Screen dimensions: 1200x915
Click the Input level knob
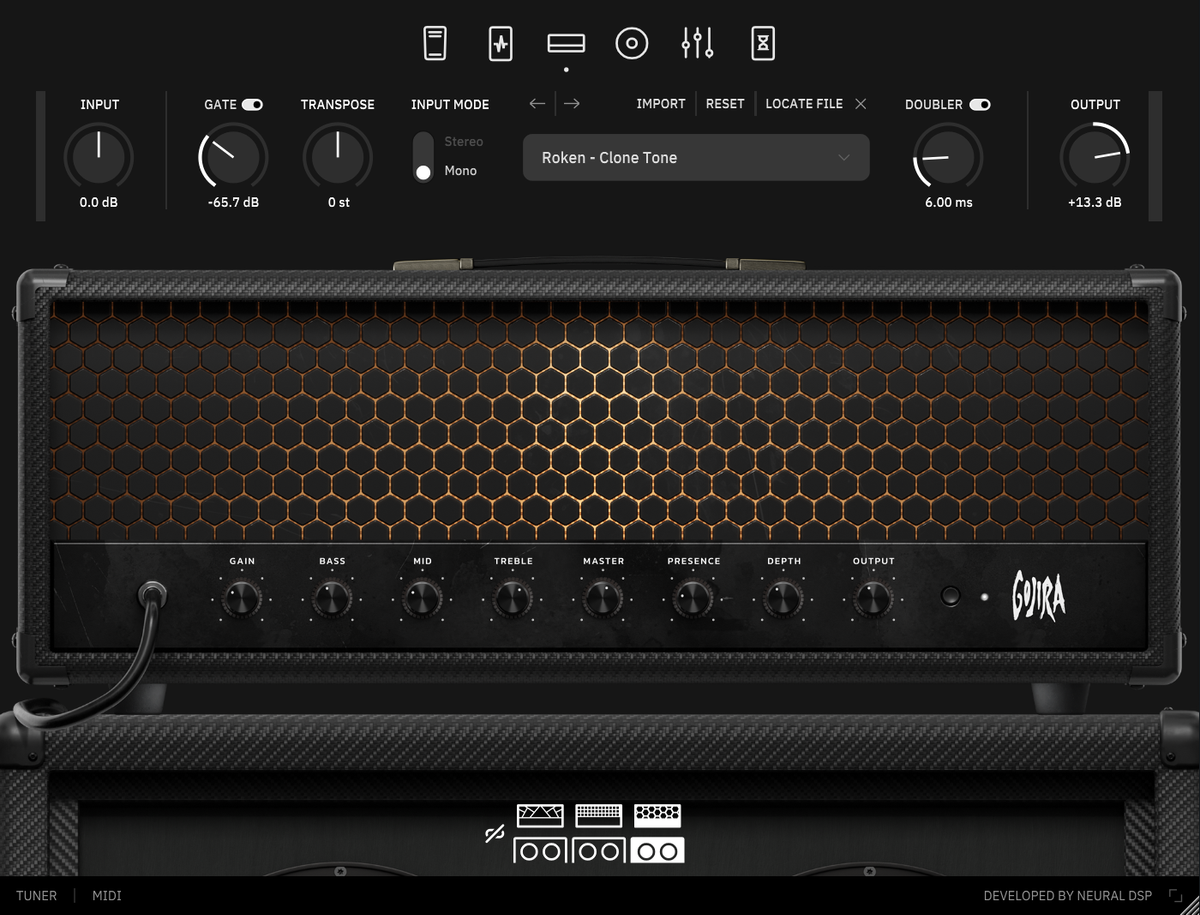(x=99, y=157)
